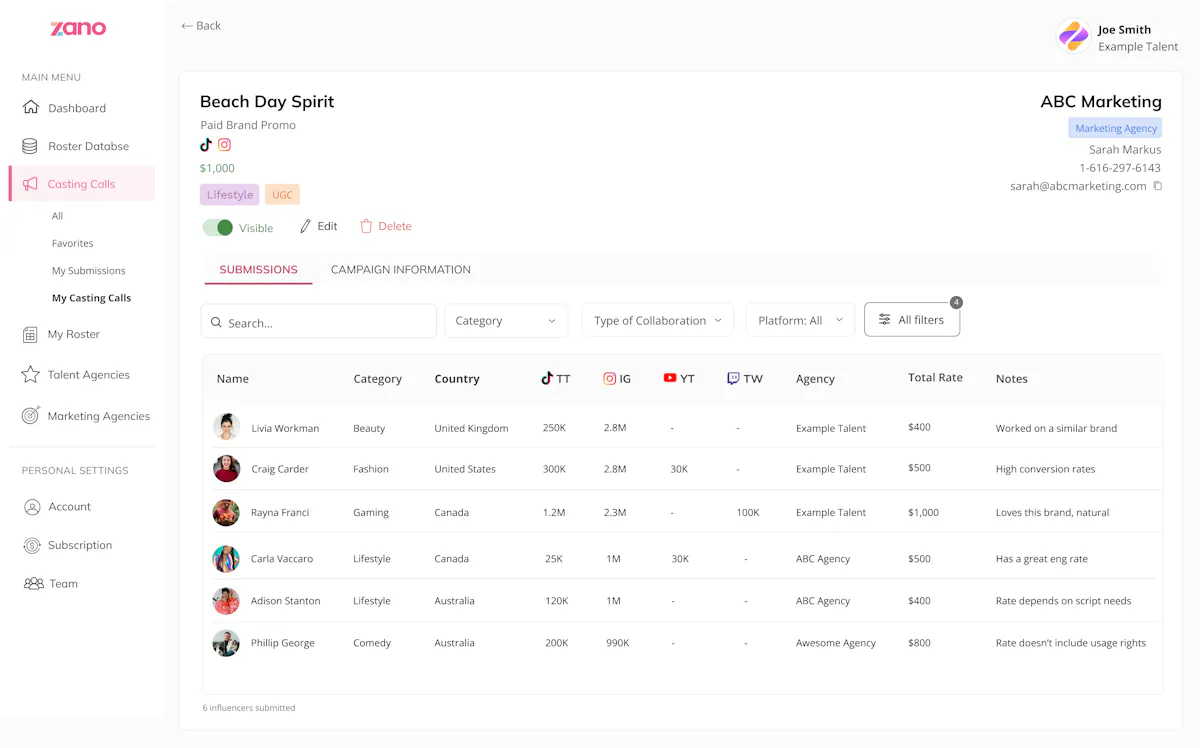Click the Subscription icon
The height and width of the screenshot is (748, 1200).
pyautogui.click(x=32, y=545)
